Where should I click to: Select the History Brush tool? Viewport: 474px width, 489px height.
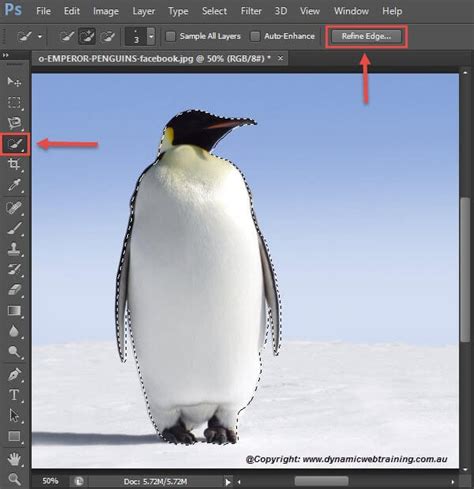[14, 270]
